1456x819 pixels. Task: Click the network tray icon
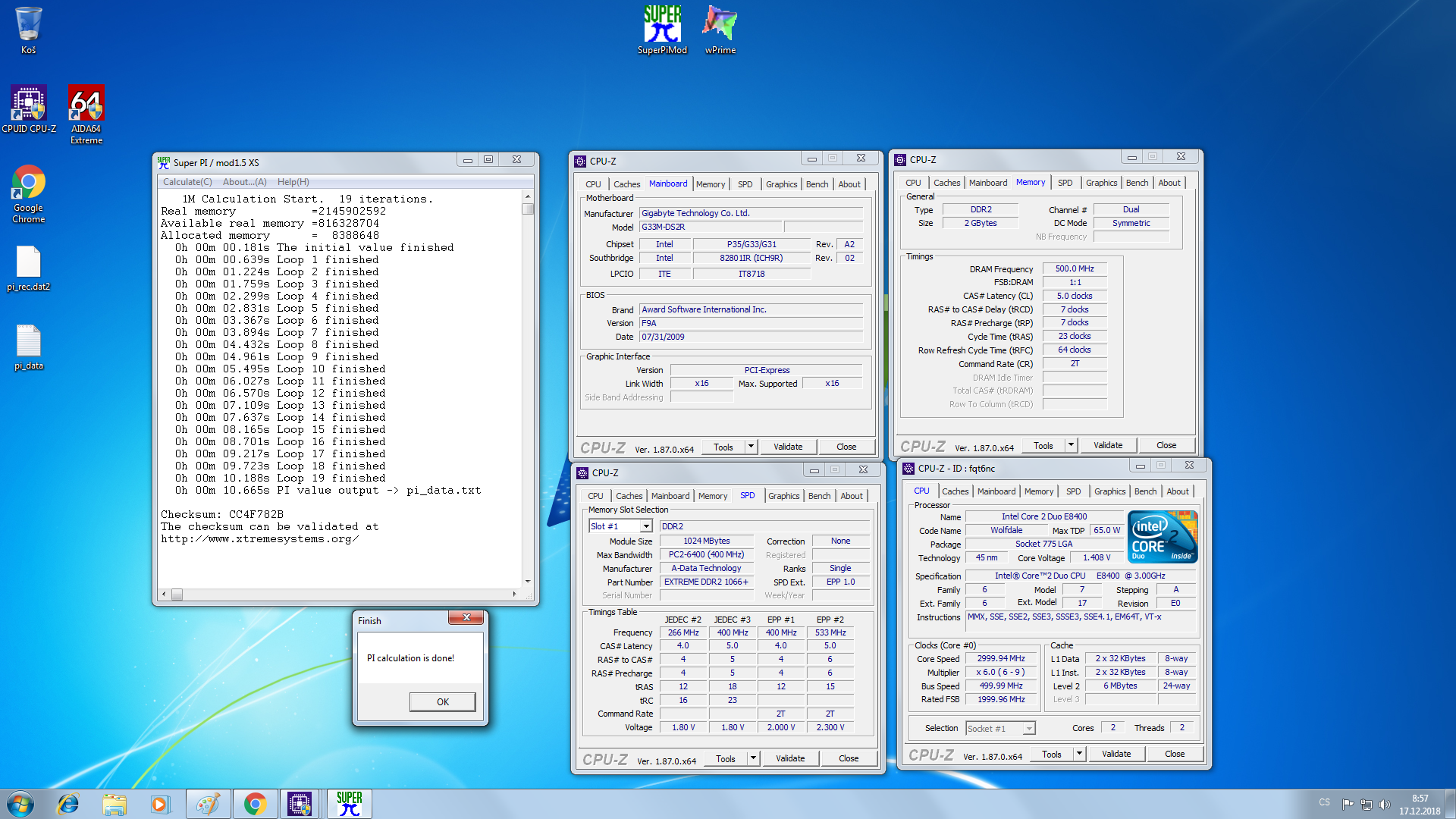pyautogui.click(x=1367, y=805)
